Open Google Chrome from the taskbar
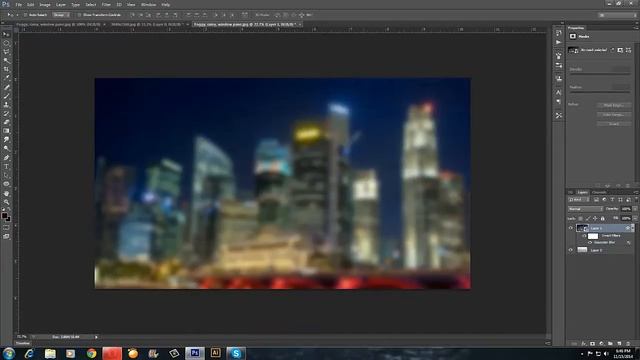 [91, 353]
